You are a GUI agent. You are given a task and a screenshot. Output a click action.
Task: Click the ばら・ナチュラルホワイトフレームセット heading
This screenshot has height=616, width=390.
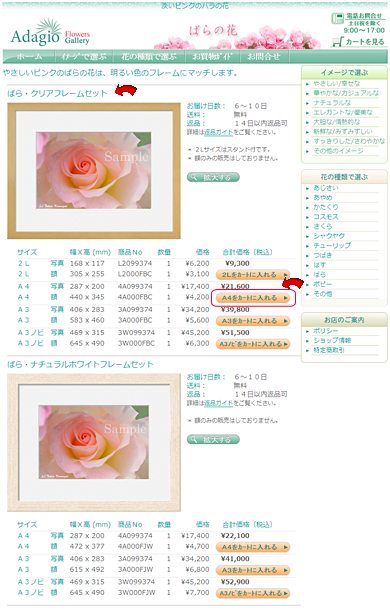(x=80, y=365)
